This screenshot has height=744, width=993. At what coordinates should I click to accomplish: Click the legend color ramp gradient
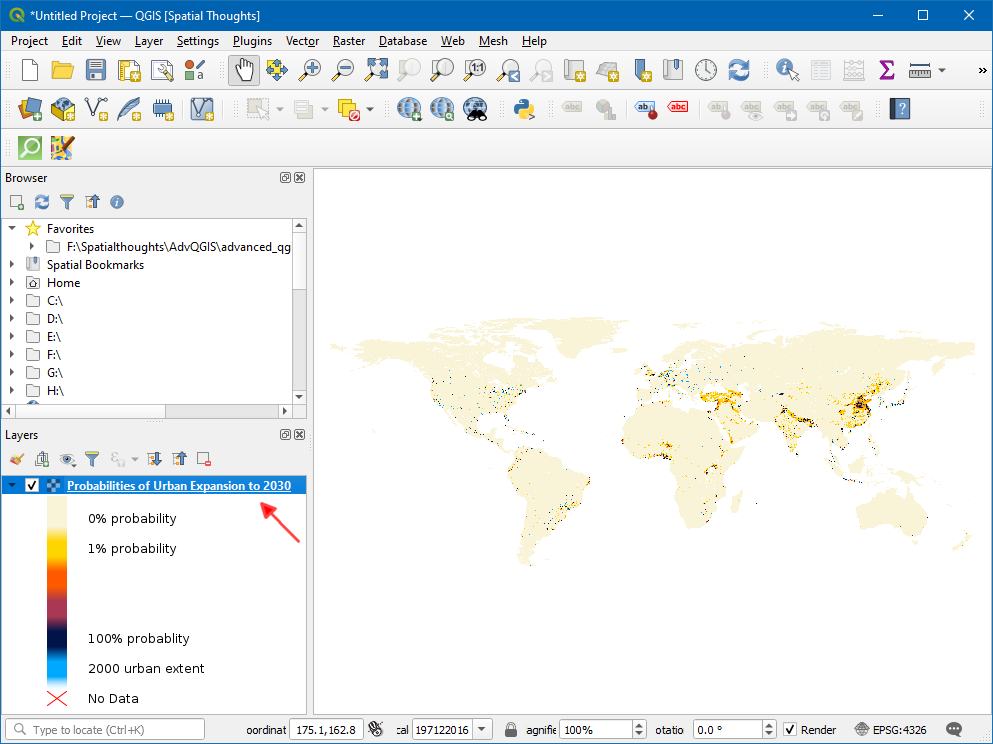tap(57, 590)
